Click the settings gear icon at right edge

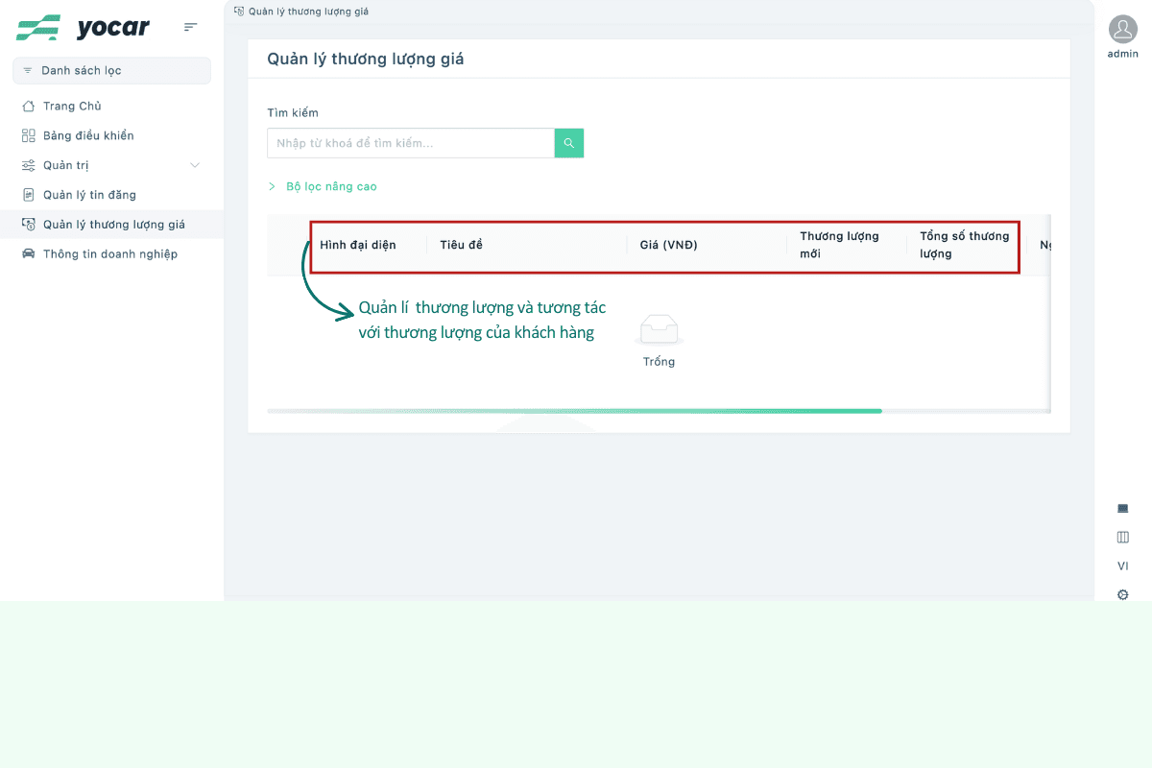tap(1123, 595)
